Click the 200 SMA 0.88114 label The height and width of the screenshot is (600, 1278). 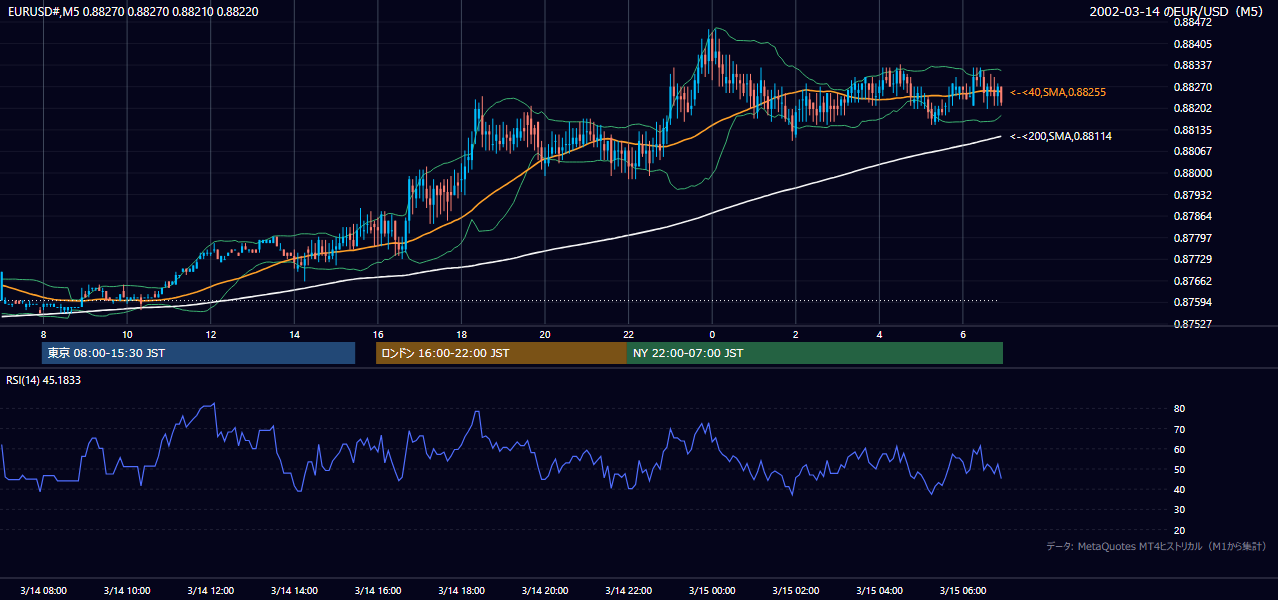tap(1061, 136)
